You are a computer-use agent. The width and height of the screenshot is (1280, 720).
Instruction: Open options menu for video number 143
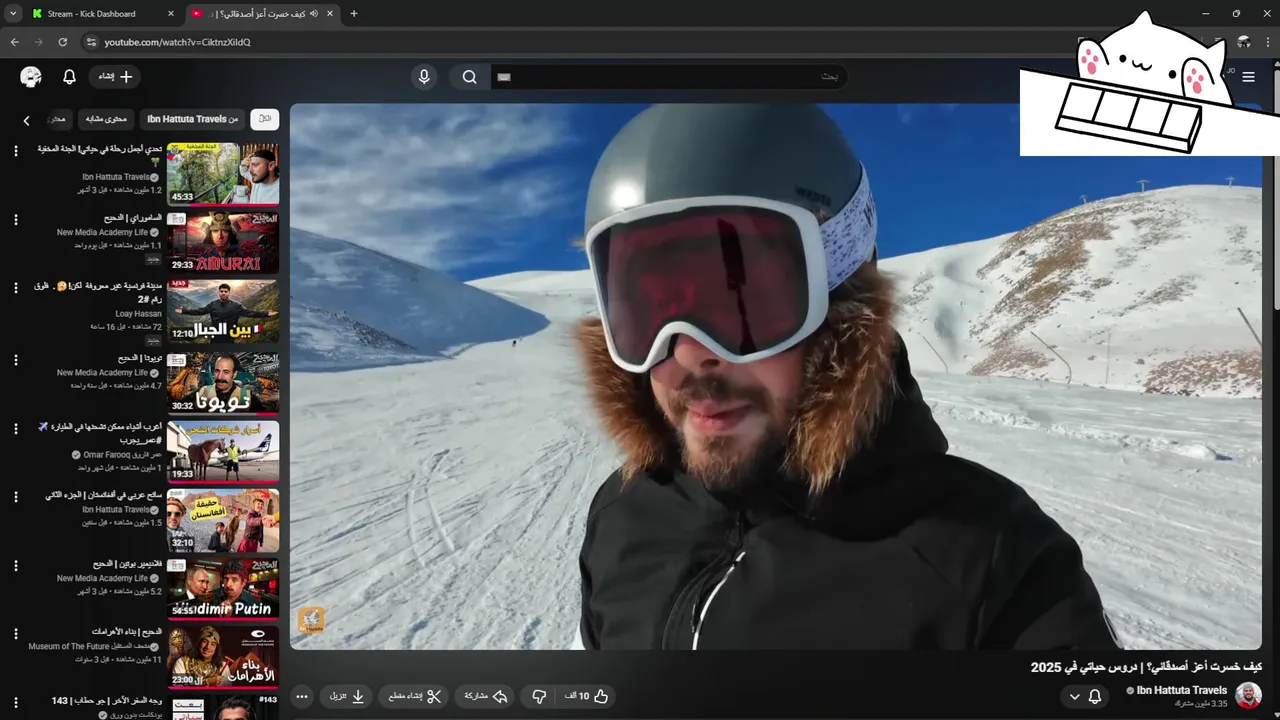click(x=15, y=702)
